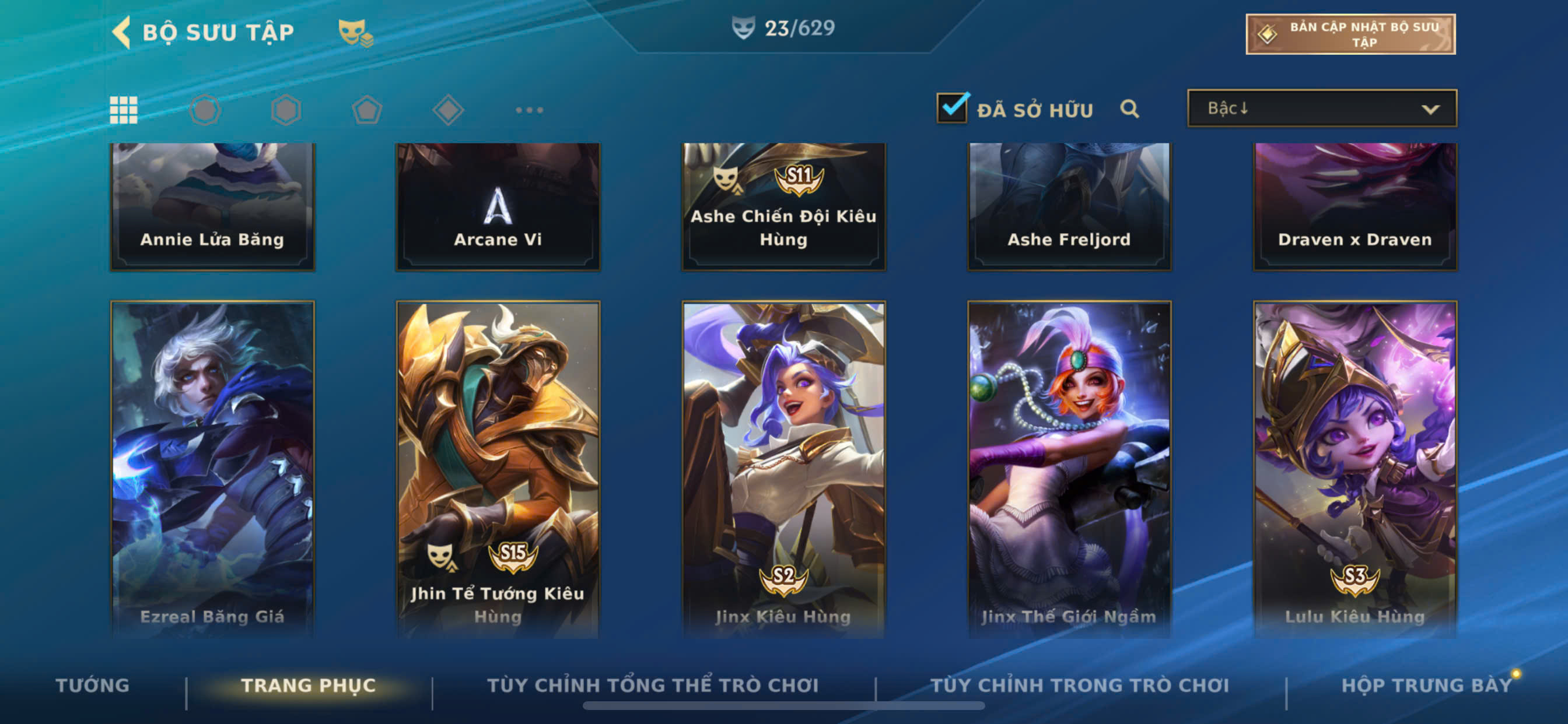Viewport: 1568px width, 724px height.
Task: Select the grid all-skins filter icon
Action: 124,110
